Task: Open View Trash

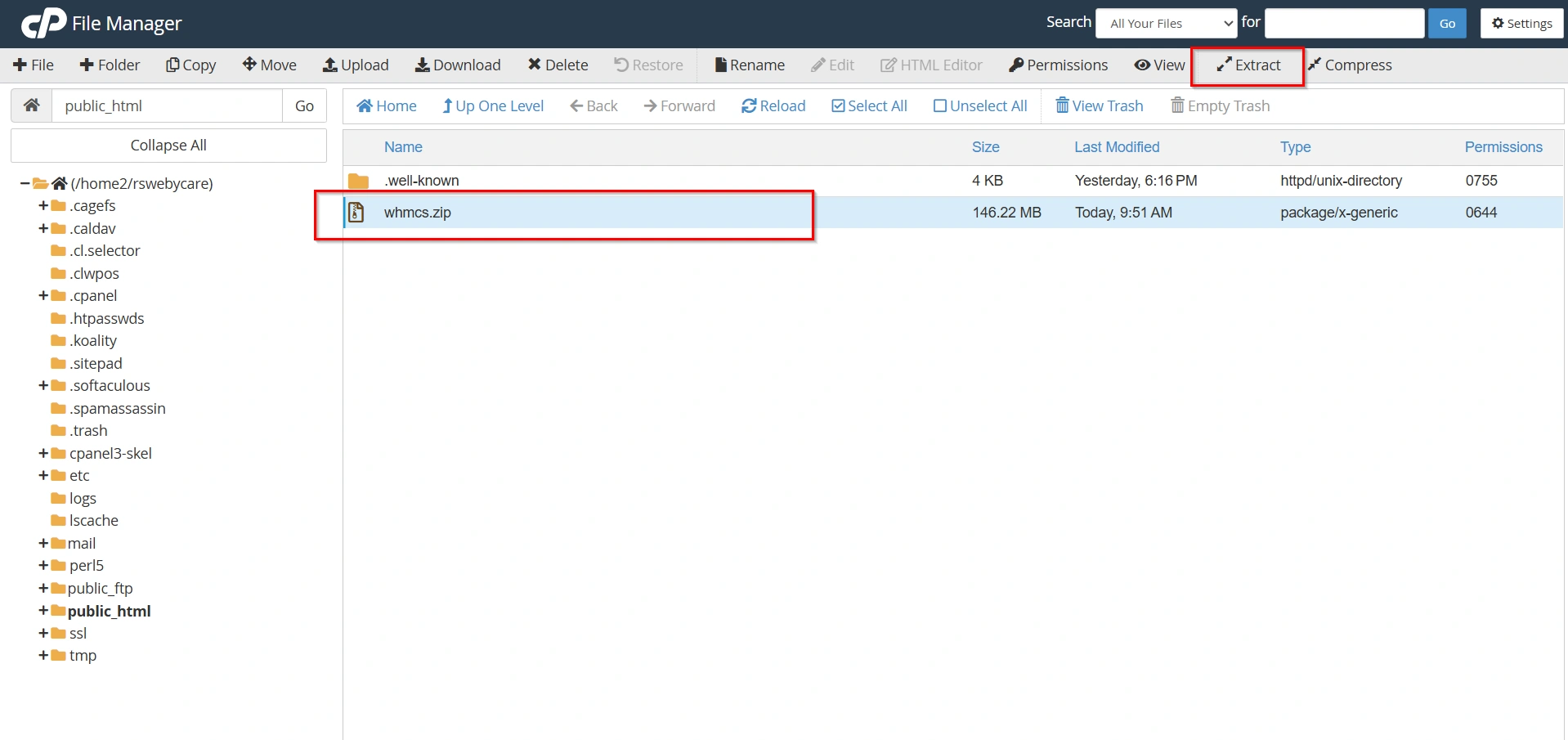Action: tap(1100, 105)
